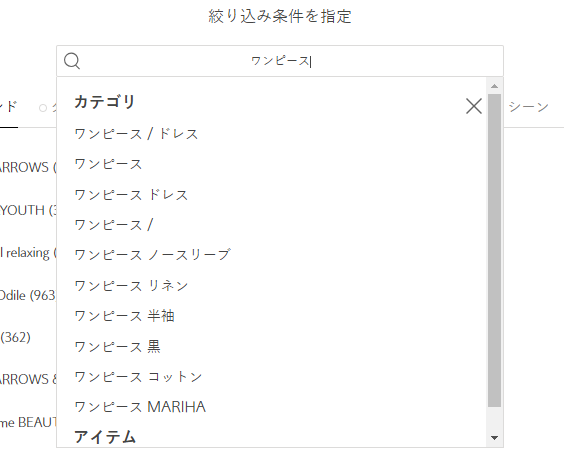Select the radio button beside the brand tab

tap(43, 108)
